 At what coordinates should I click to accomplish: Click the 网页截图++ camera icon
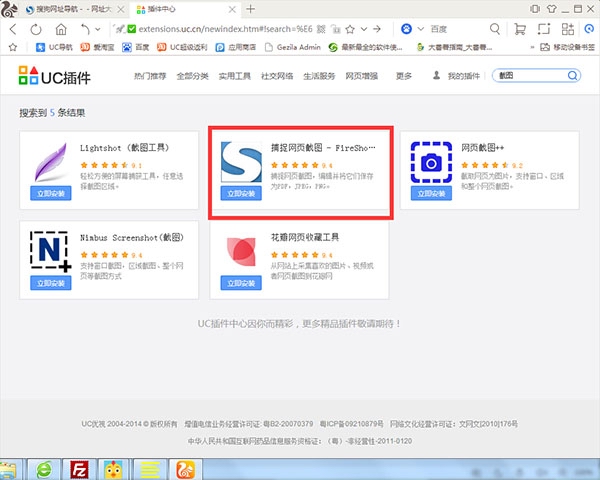coord(431,162)
